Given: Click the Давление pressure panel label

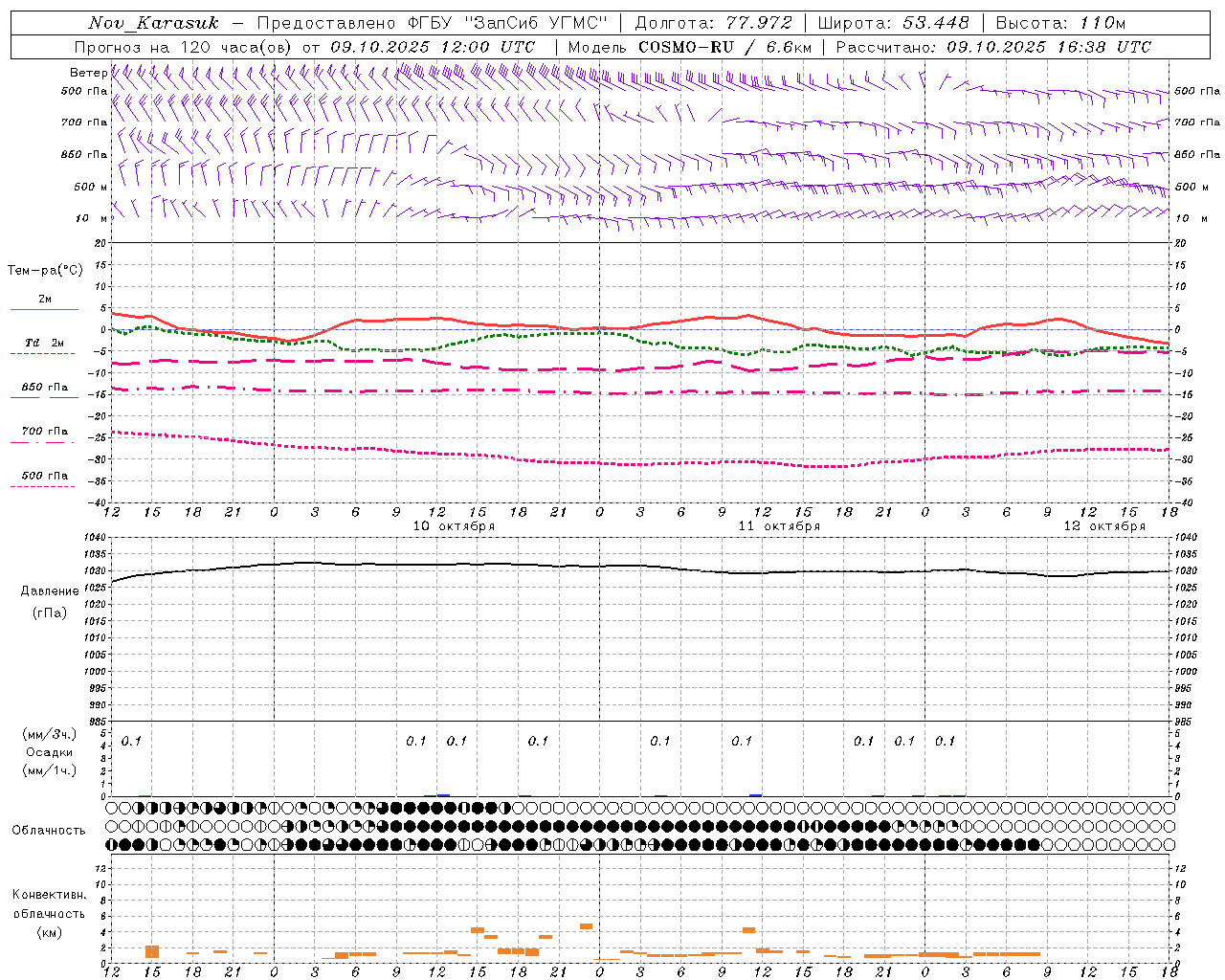Looking at the screenshot, I should [x=50, y=591].
